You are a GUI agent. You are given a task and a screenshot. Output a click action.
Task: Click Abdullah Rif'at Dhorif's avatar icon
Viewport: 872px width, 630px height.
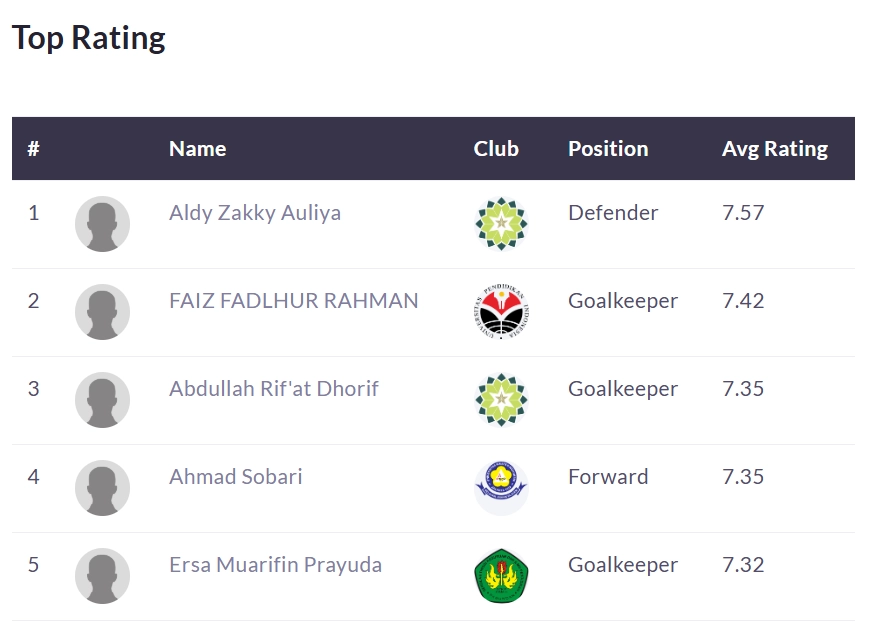[102, 400]
